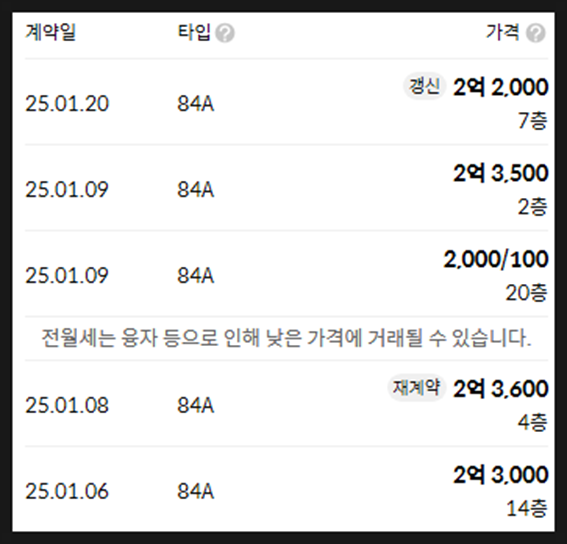Select the 계약일 column header
The height and width of the screenshot is (544, 567).
click(50, 32)
